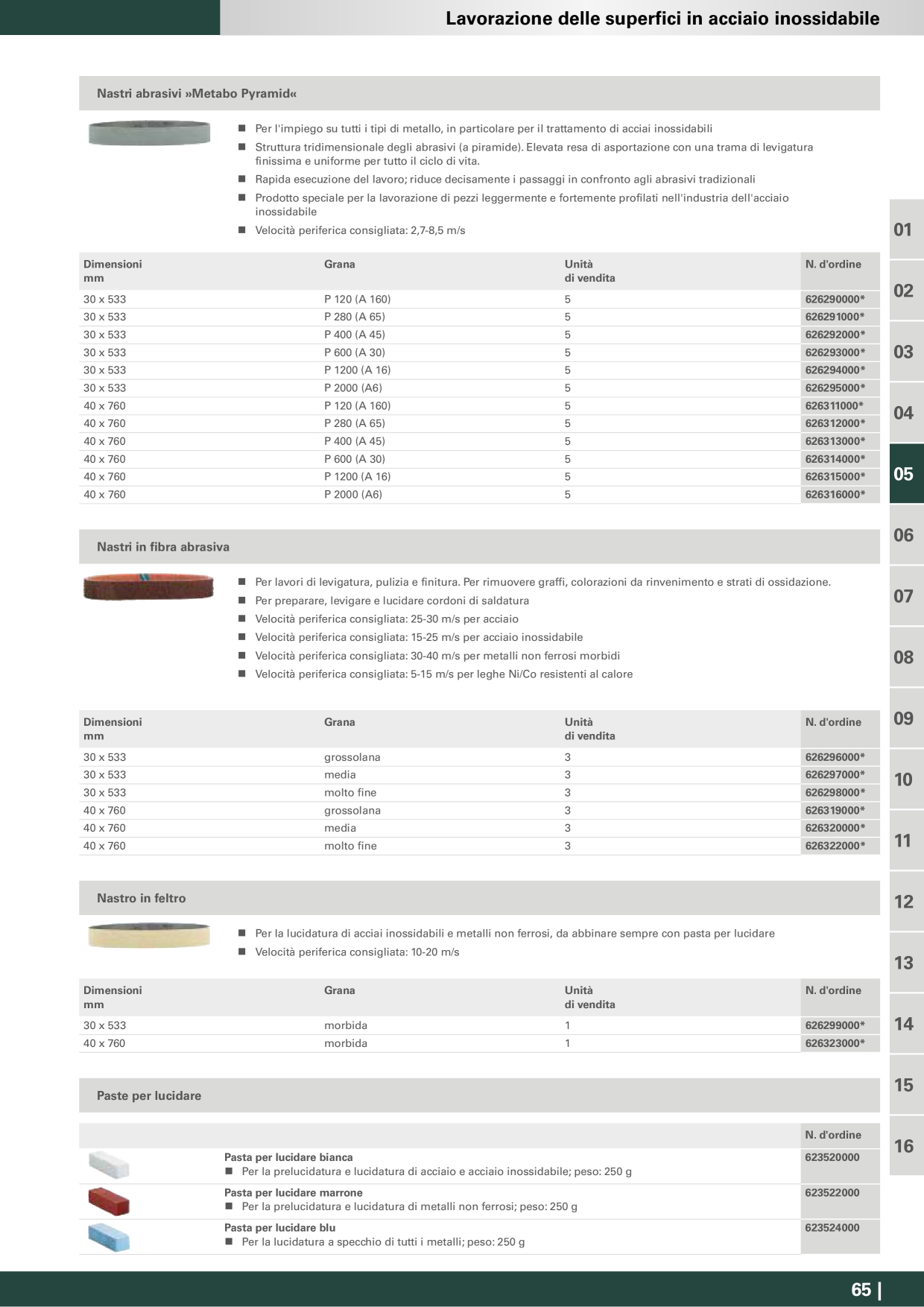This screenshot has width=924, height=1307.
Task: Click 'morbida' grade in the 30 x 533 row
Action: click(x=346, y=1025)
